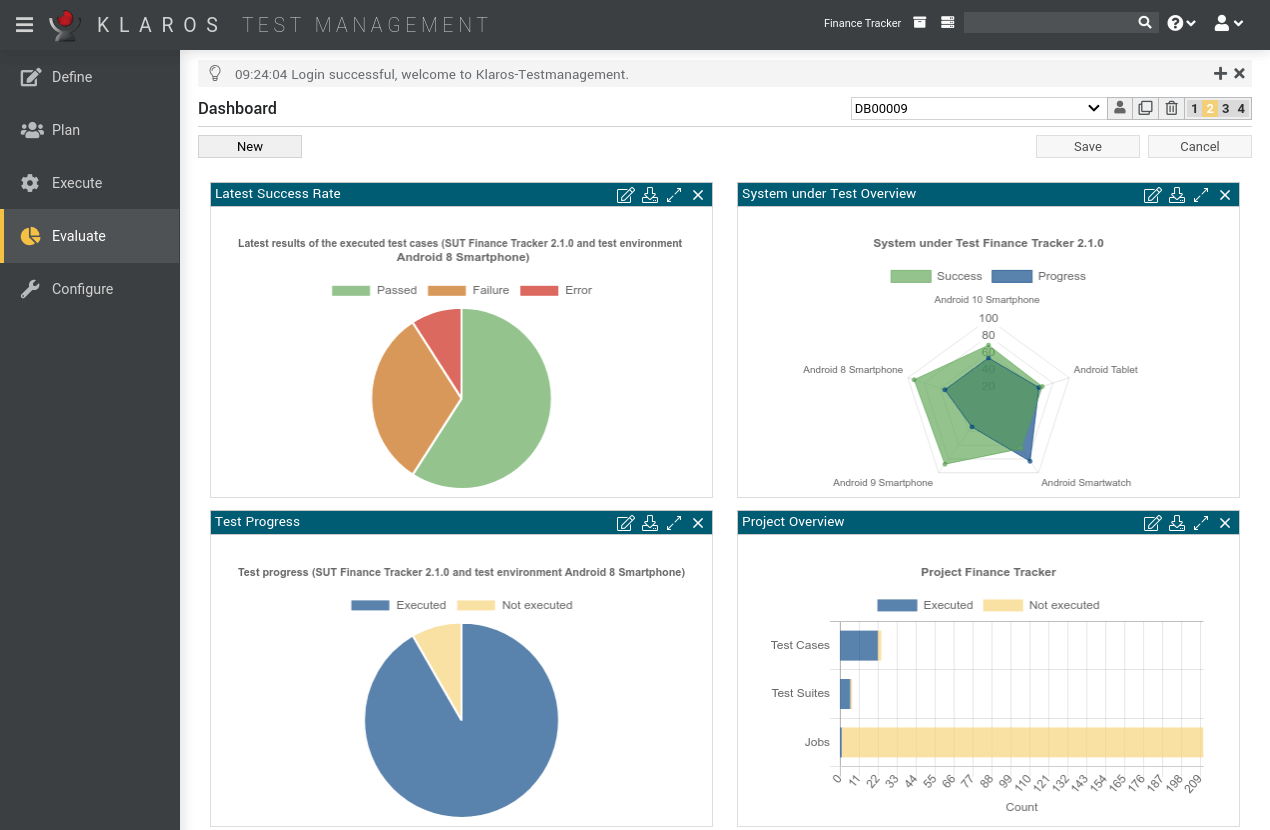Open the Define section
Viewport: 1270px width, 830px height.
click(90, 77)
